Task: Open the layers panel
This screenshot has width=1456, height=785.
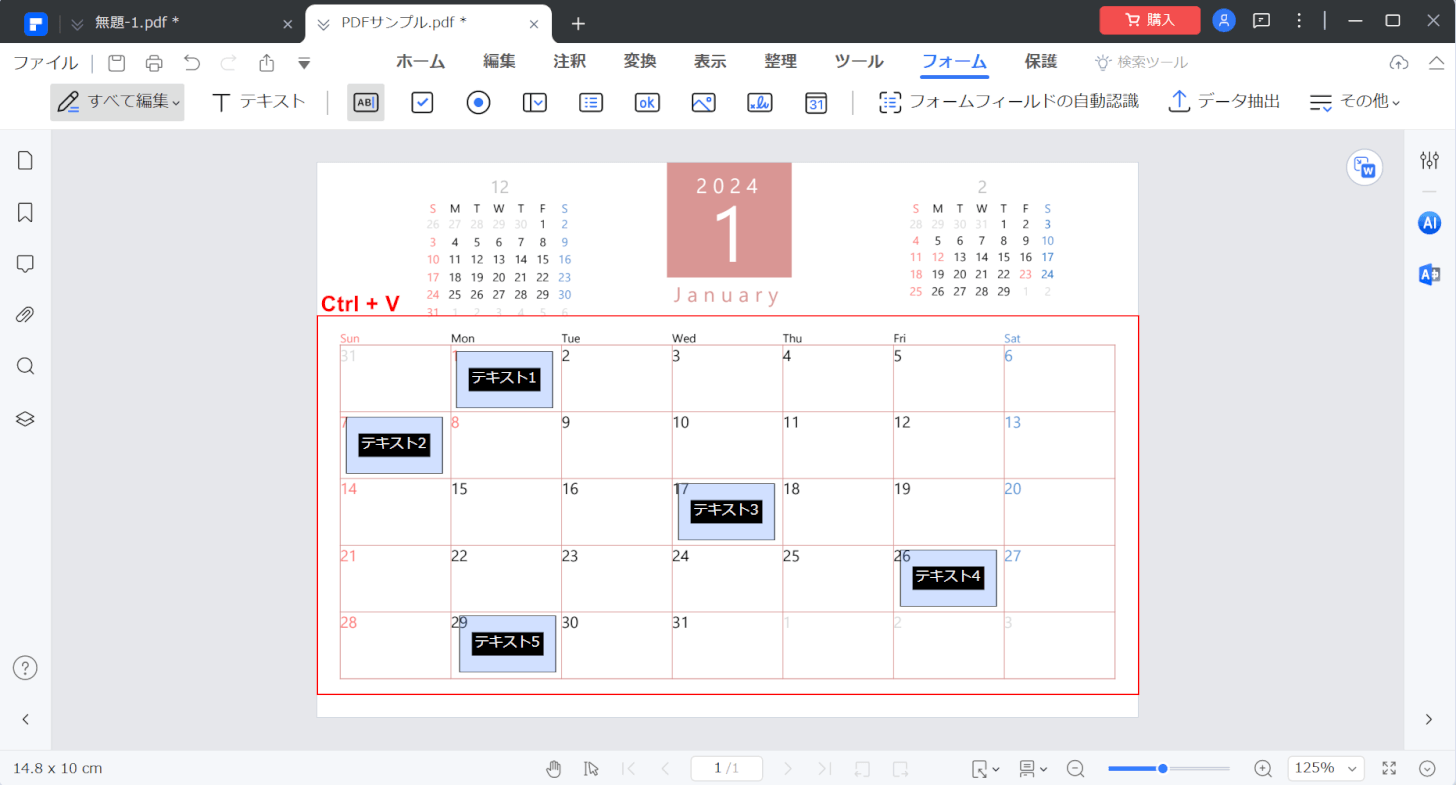Action: click(26, 418)
